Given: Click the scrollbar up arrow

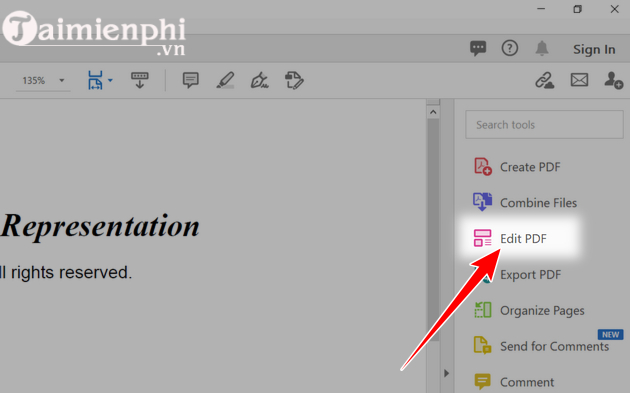Looking at the screenshot, I should [433, 112].
